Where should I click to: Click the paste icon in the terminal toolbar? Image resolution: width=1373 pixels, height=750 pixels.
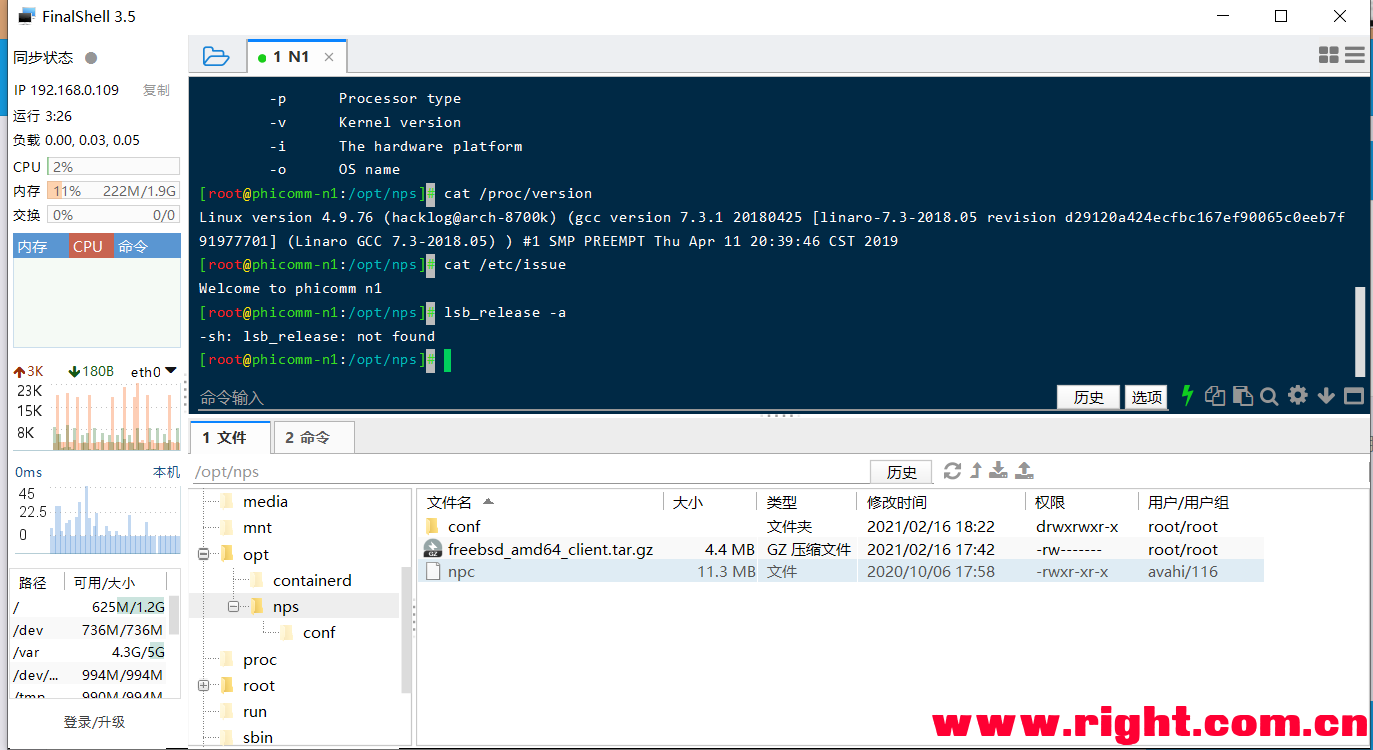coord(1243,396)
